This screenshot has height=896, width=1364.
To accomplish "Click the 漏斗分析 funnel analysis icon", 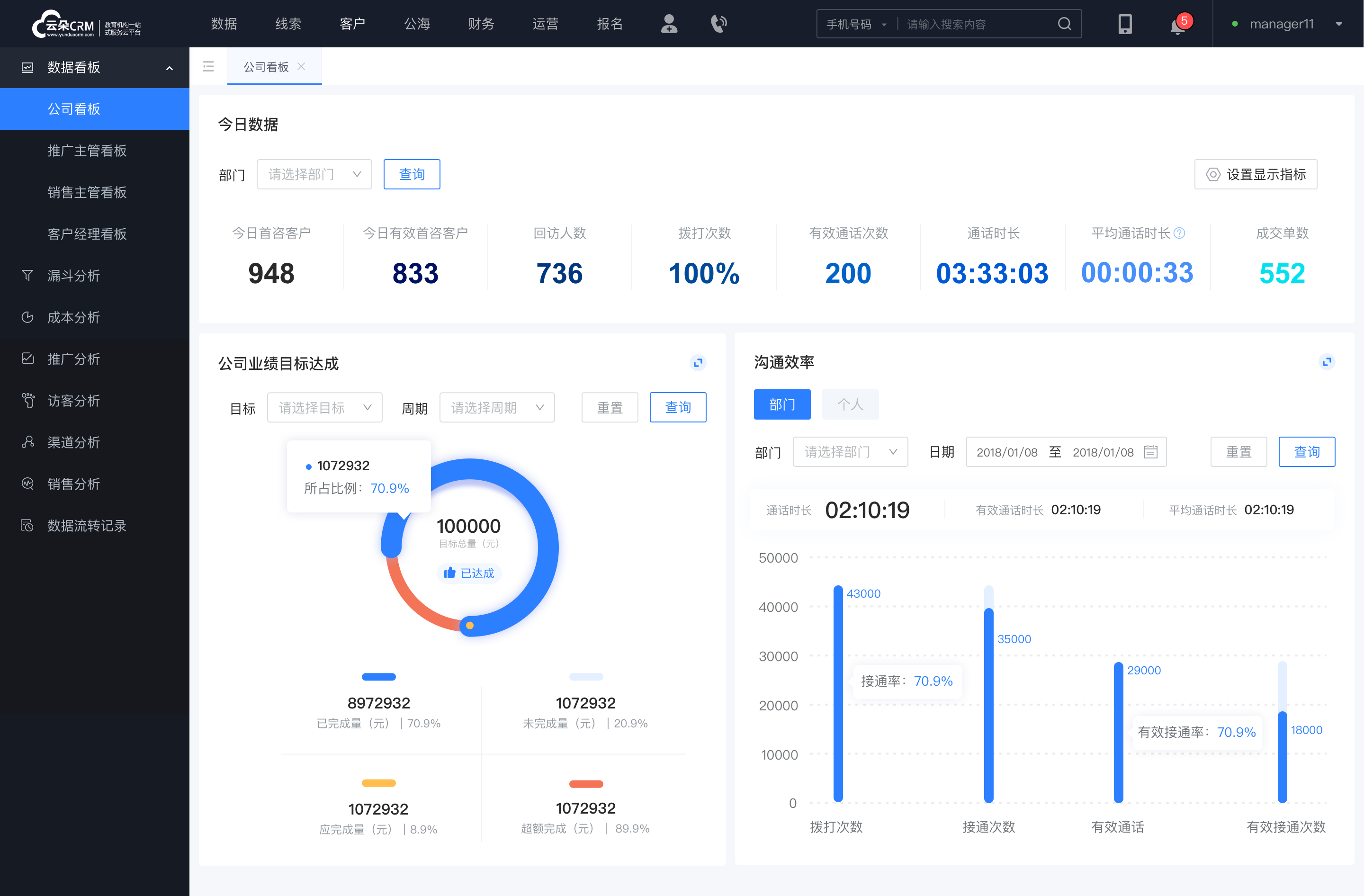I will [x=27, y=274].
